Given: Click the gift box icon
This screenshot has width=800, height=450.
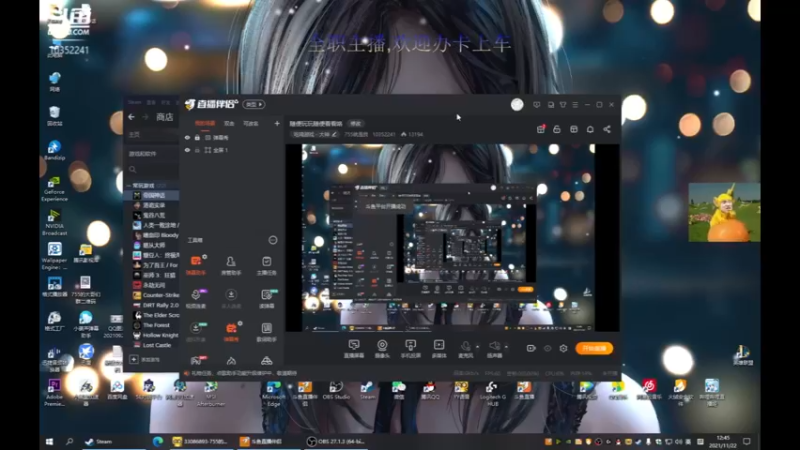Looking at the screenshot, I should coord(541,129).
